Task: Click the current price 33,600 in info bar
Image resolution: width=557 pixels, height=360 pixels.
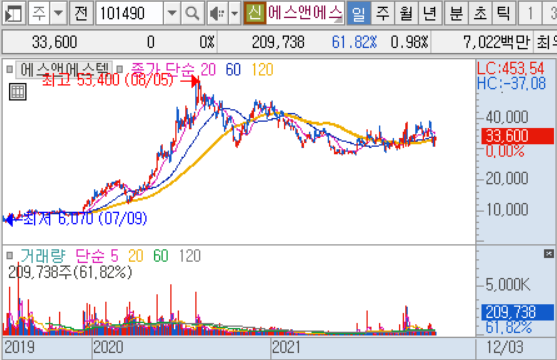Action: [54, 42]
